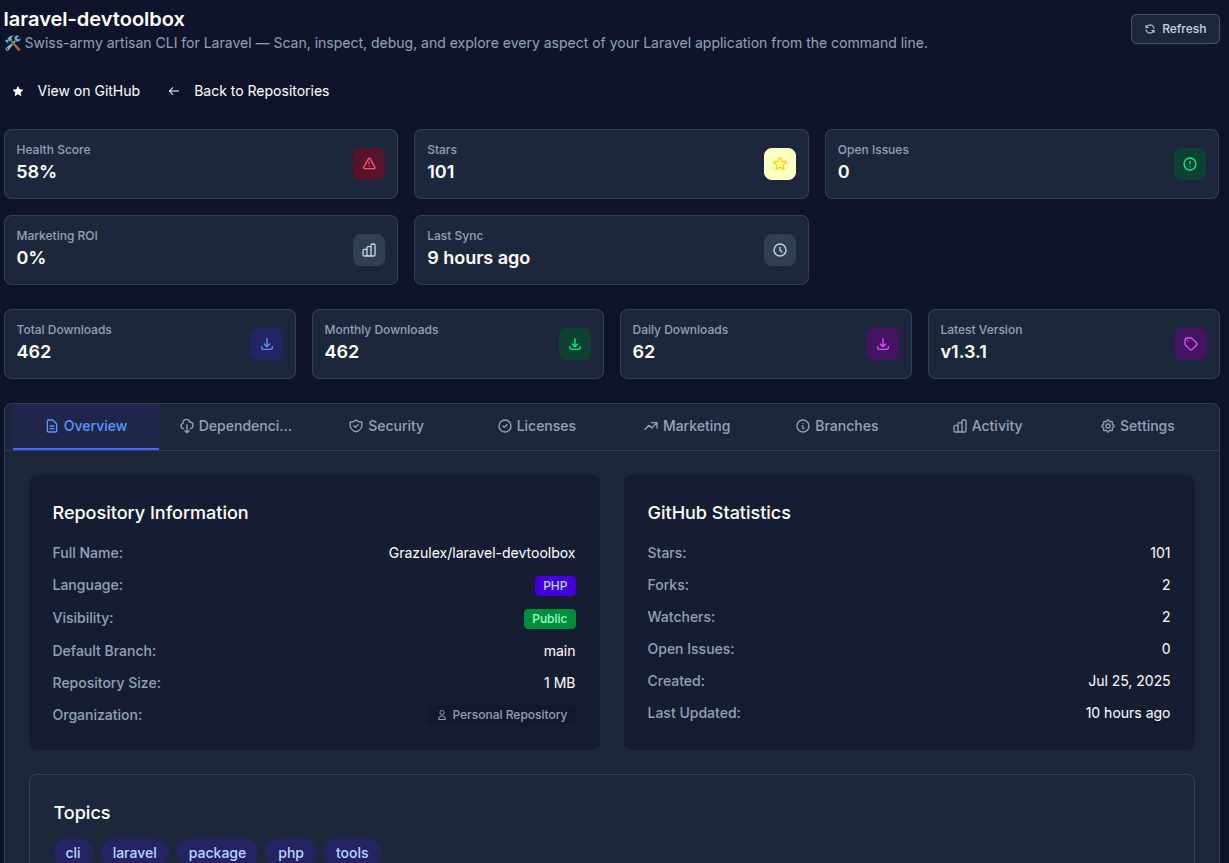Viewport: 1229px width, 863px height.
Task: Click the Public visibility badge
Action: (550, 619)
